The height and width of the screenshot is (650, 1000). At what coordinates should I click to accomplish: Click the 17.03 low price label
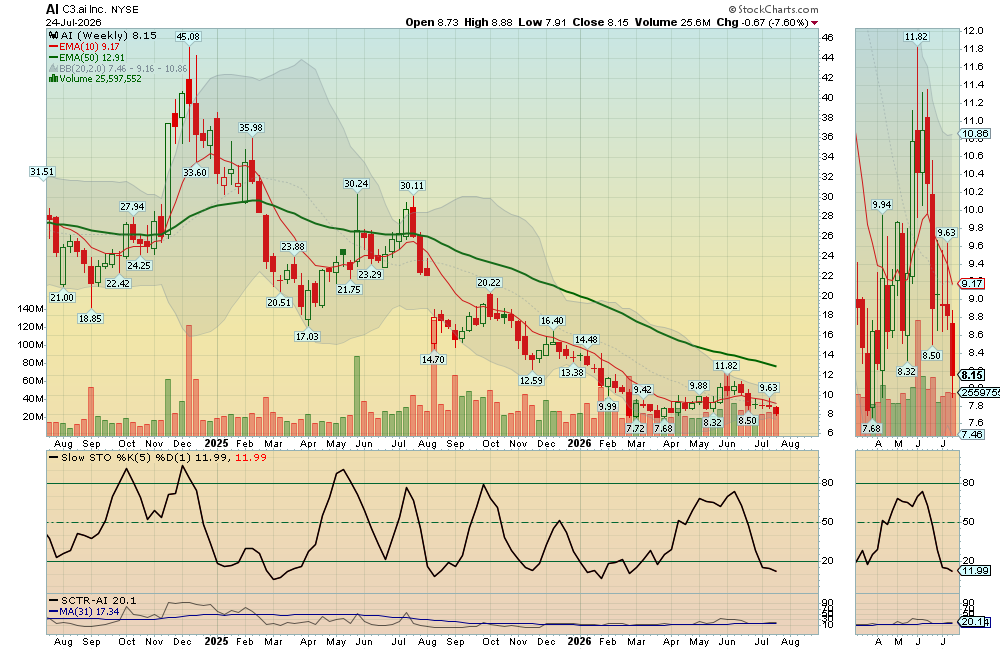307,336
